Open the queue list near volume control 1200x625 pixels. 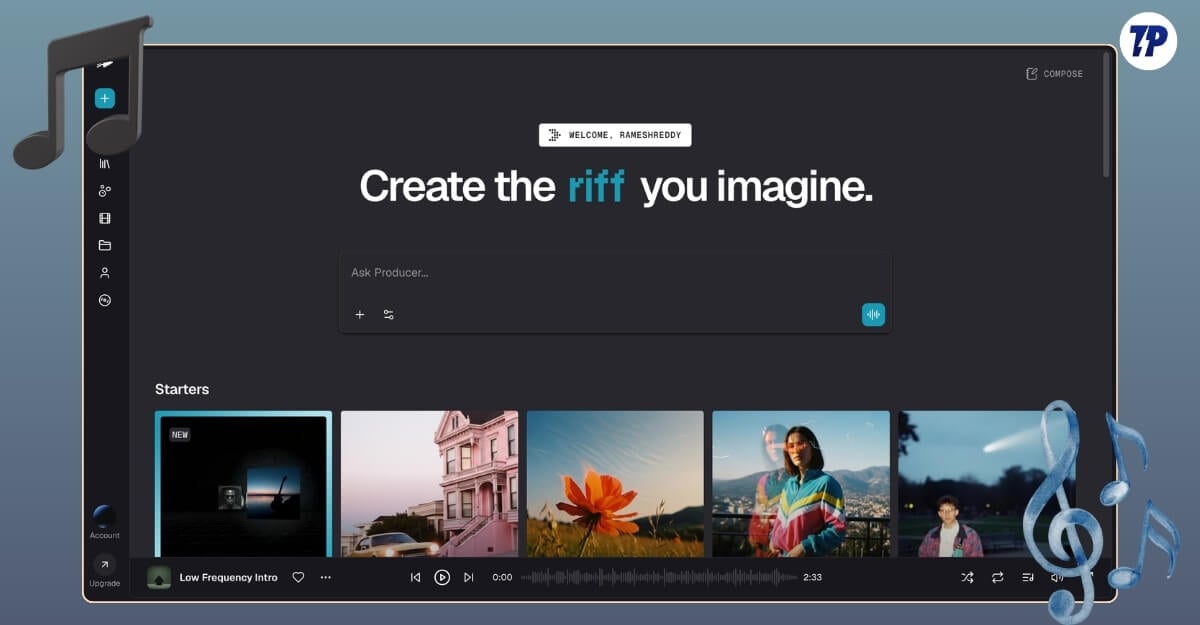pos(1027,577)
